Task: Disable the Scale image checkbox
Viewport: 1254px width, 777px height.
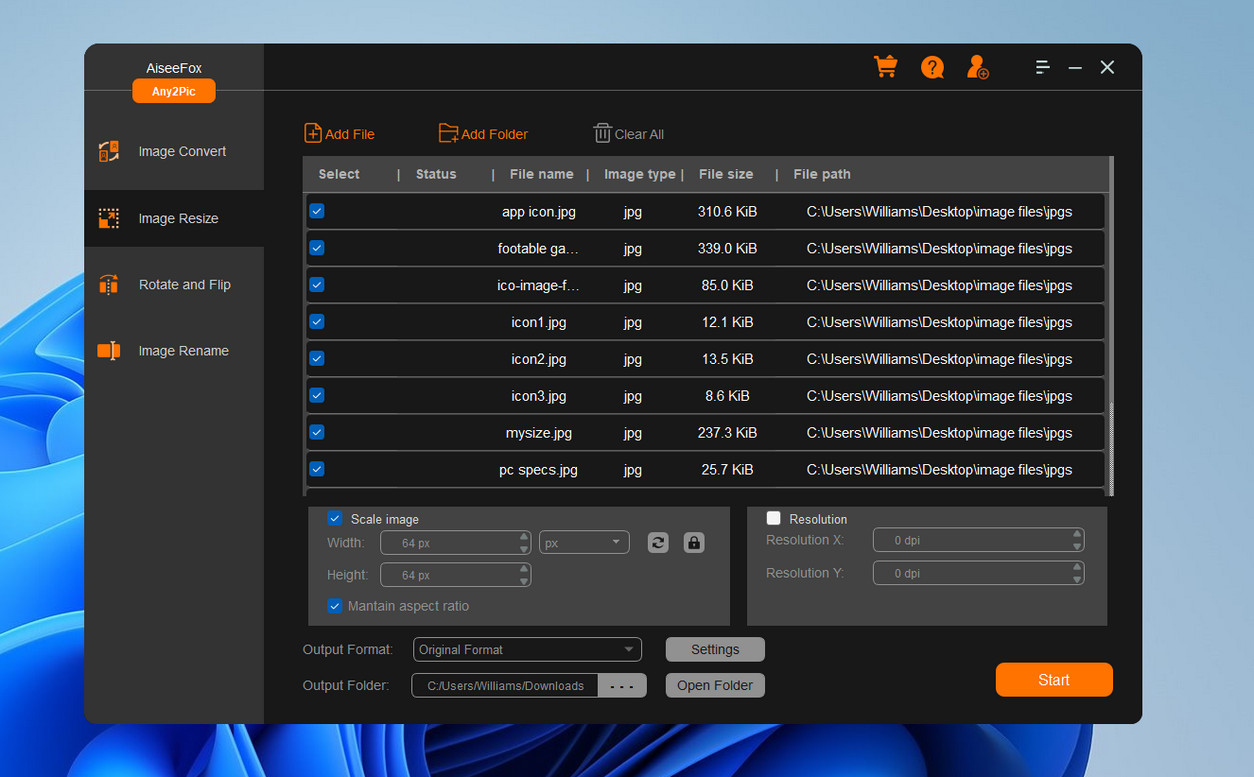Action: tap(335, 519)
